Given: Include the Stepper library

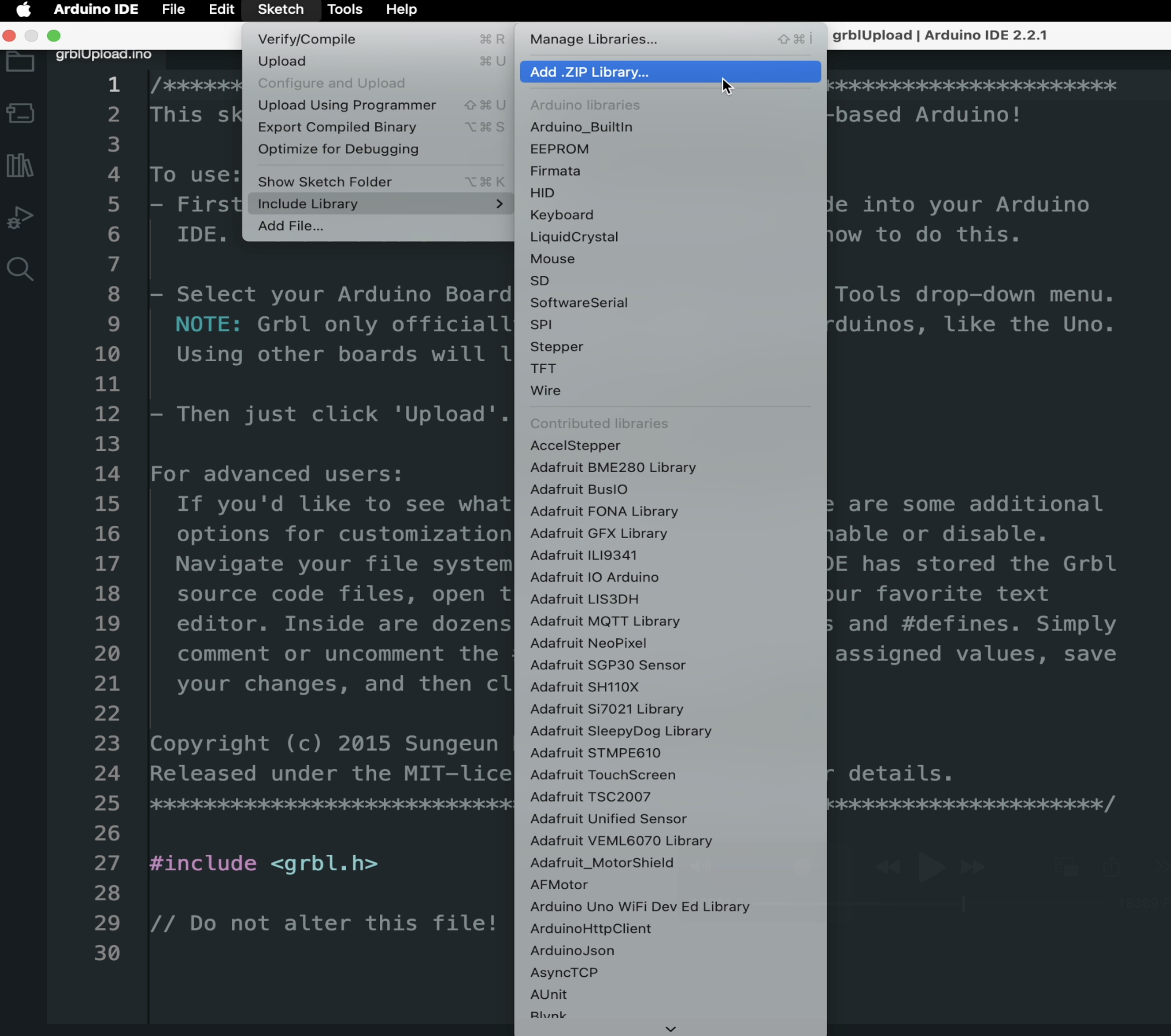Looking at the screenshot, I should point(670,347).
